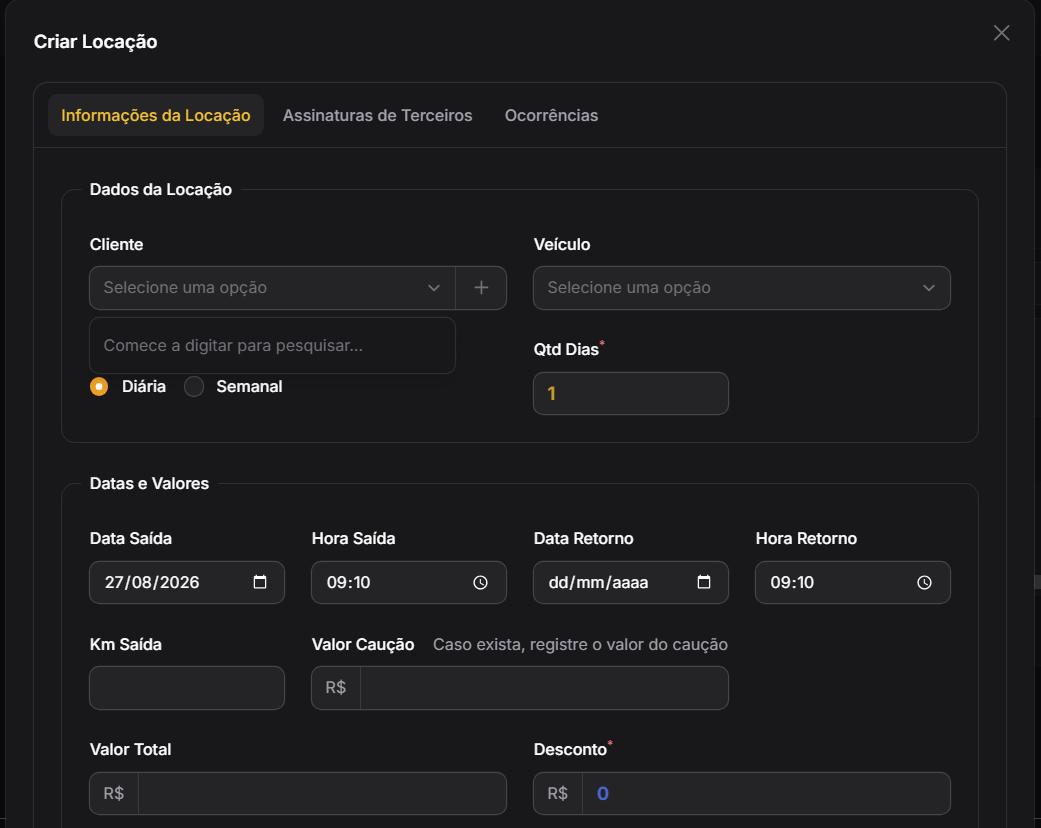Switch to Informações da Locação tab
This screenshot has height=828, width=1041.
pos(156,115)
